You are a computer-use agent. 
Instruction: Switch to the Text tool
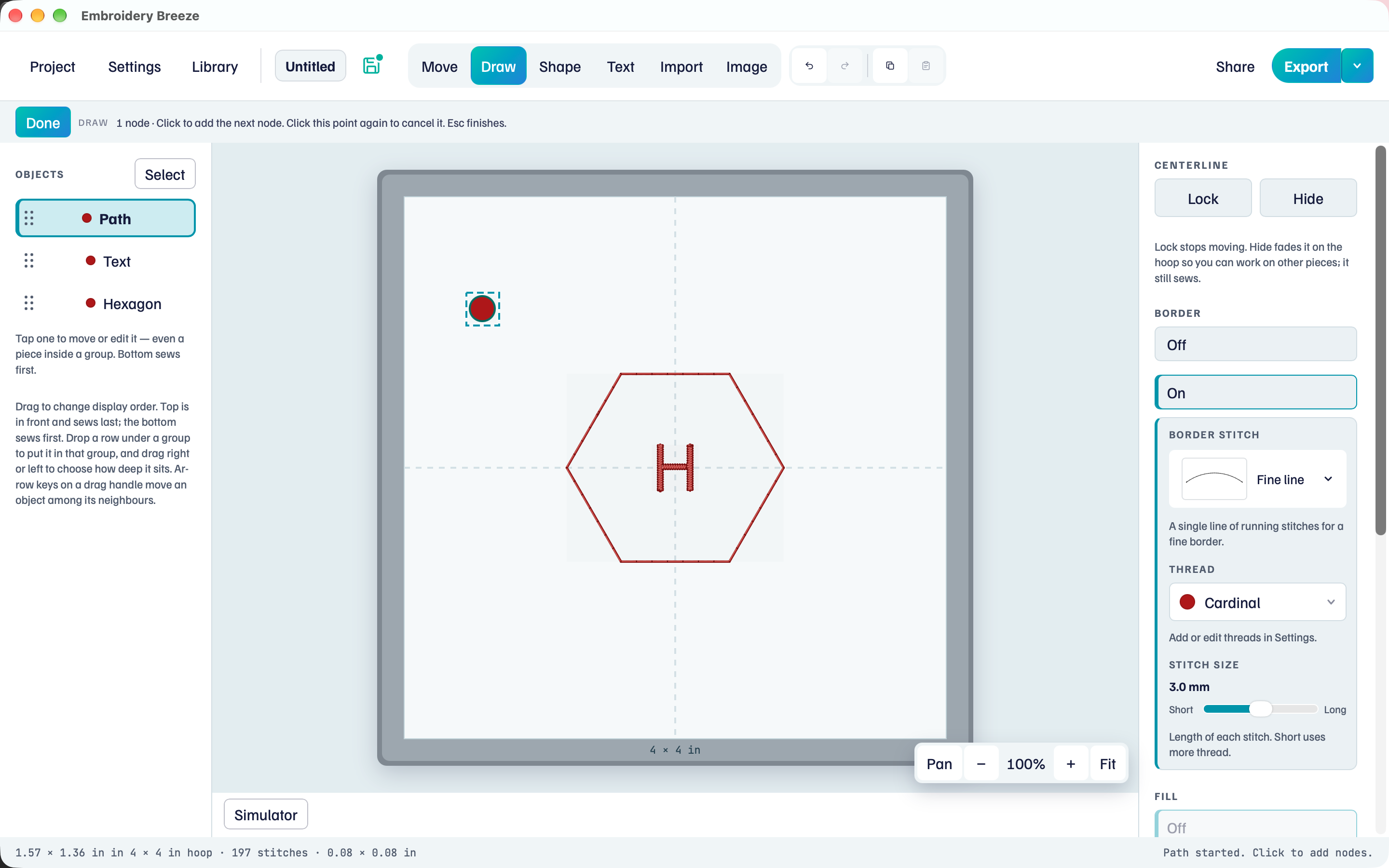[620, 67]
